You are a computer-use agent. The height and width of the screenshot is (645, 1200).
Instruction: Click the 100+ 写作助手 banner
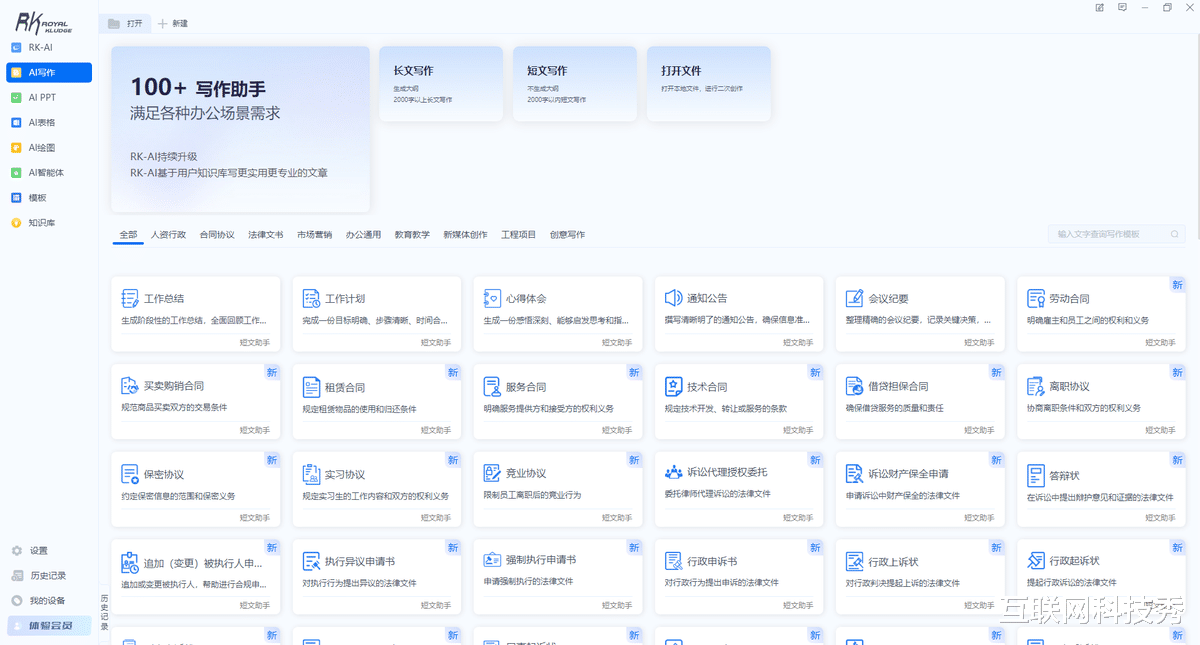coord(240,129)
